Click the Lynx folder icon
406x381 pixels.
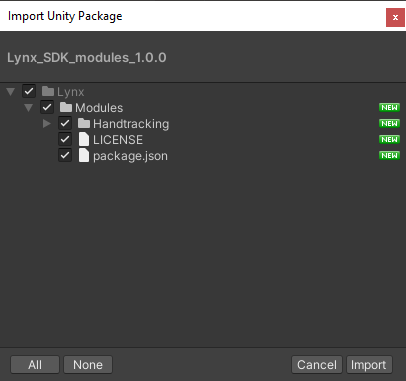point(48,91)
